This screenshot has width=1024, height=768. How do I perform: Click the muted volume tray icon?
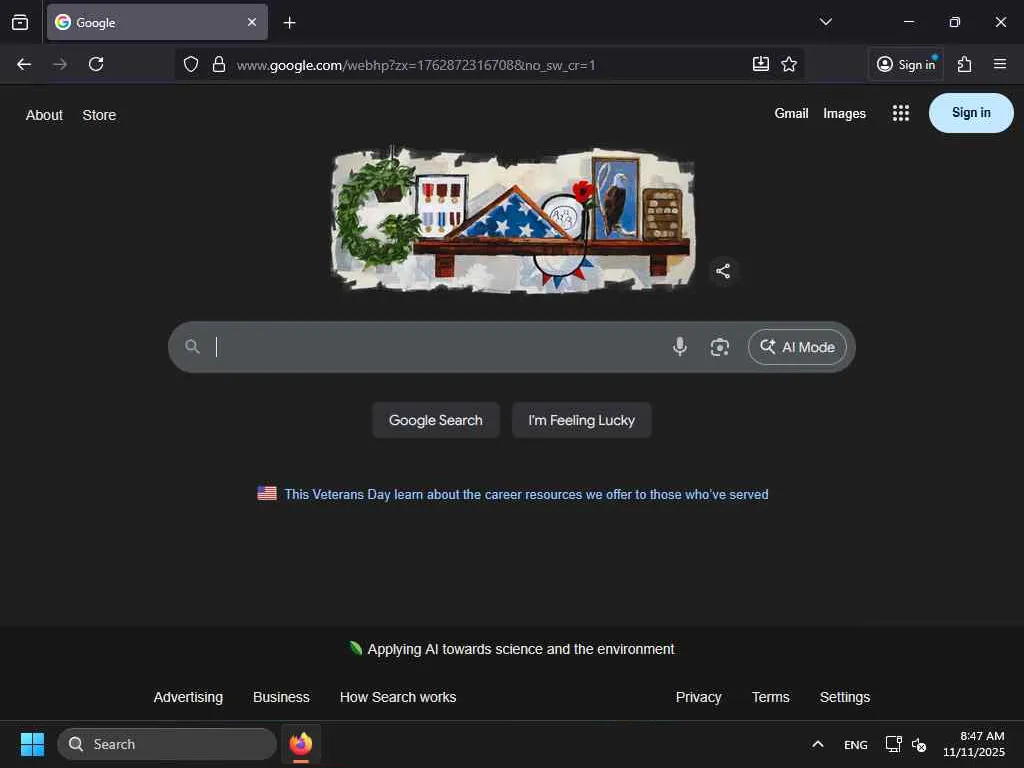pos(919,744)
